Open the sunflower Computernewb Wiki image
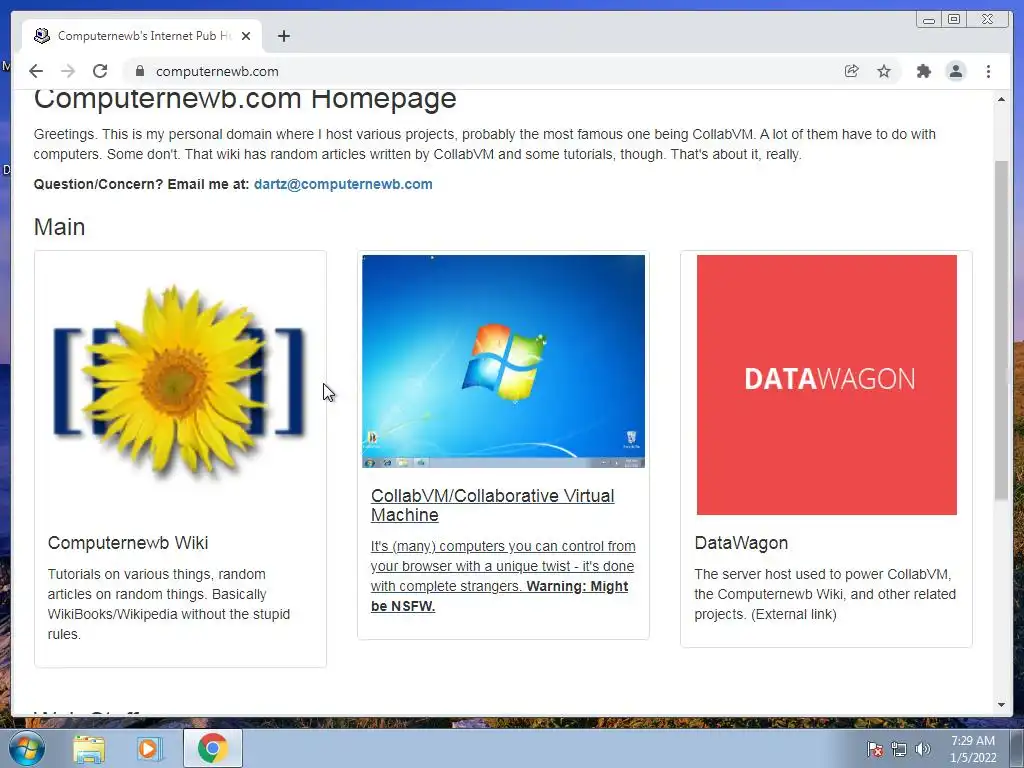This screenshot has height=768, width=1024. 180,383
